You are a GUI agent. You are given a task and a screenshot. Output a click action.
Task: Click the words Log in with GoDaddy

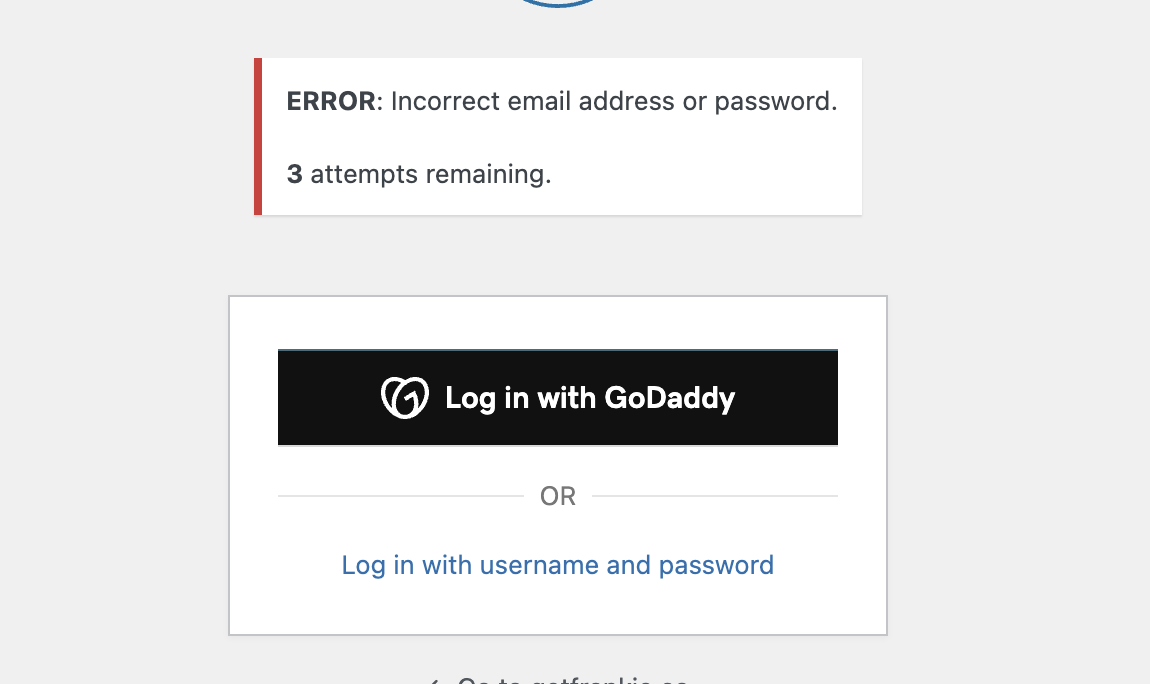tap(590, 397)
